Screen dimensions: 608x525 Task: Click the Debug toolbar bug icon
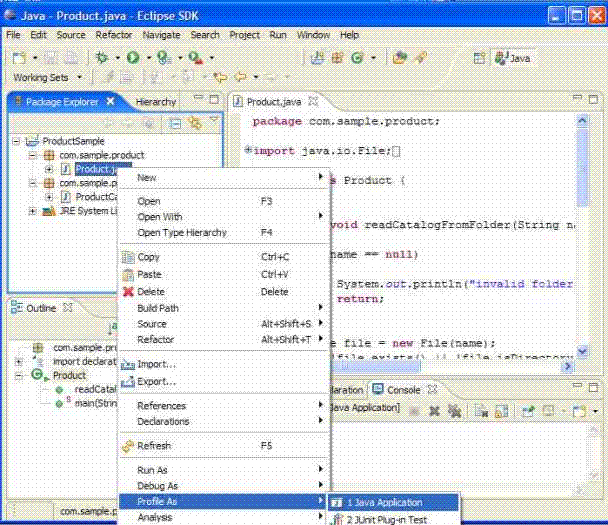tap(101, 58)
